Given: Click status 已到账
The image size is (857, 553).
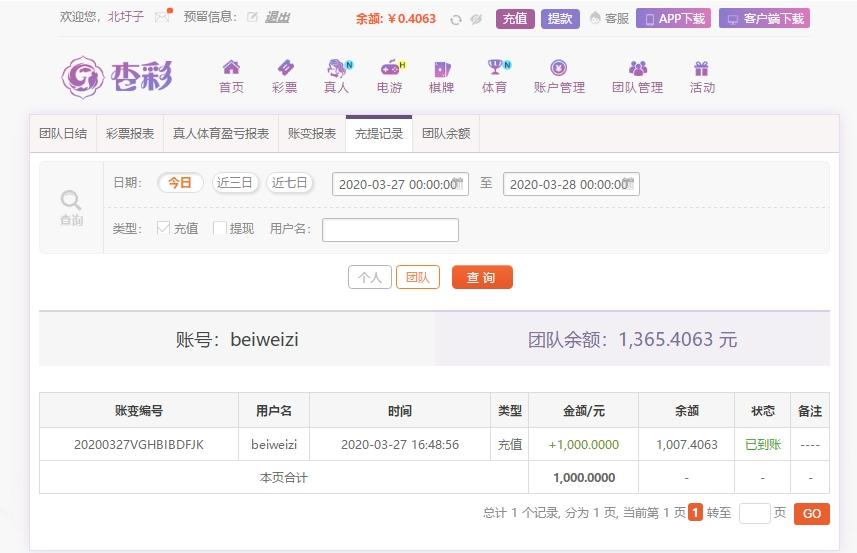Looking at the screenshot, I should click(x=763, y=445).
